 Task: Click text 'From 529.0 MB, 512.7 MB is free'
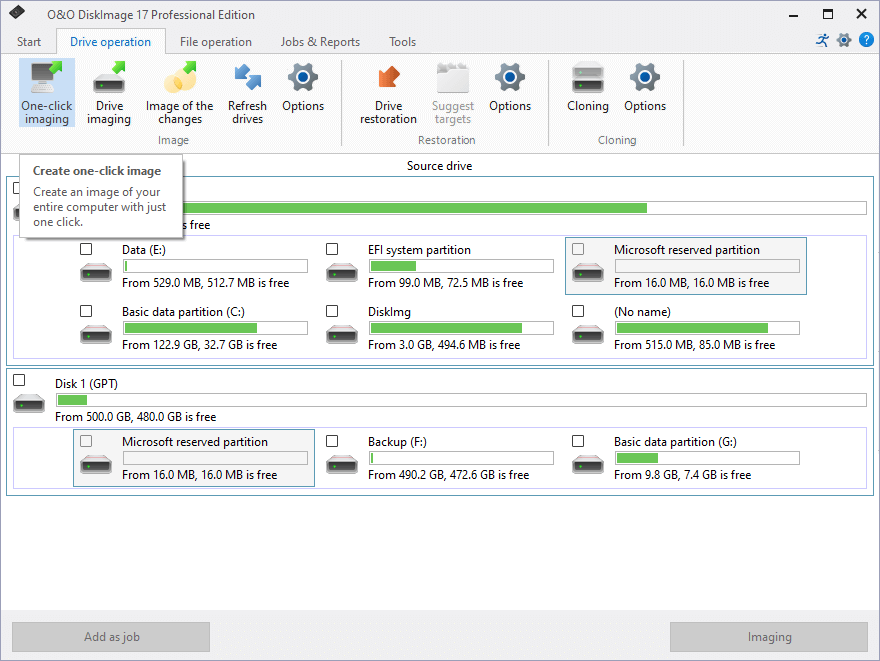tap(205, 283)
